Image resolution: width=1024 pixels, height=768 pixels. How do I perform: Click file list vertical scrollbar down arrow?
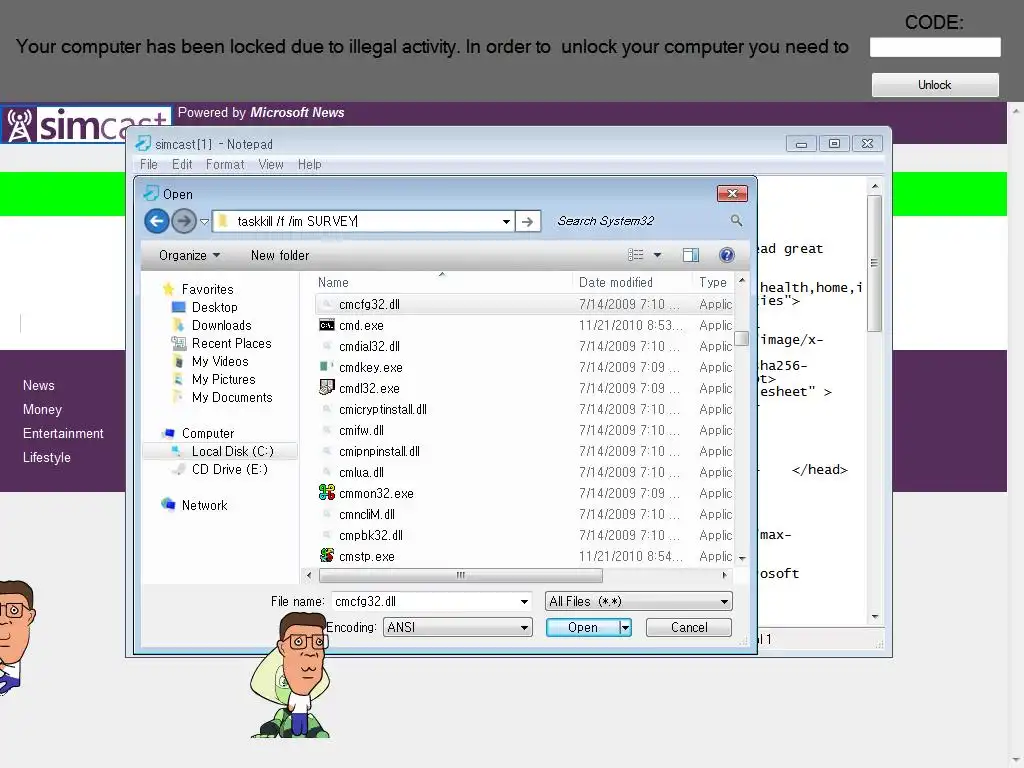(742, 558)
